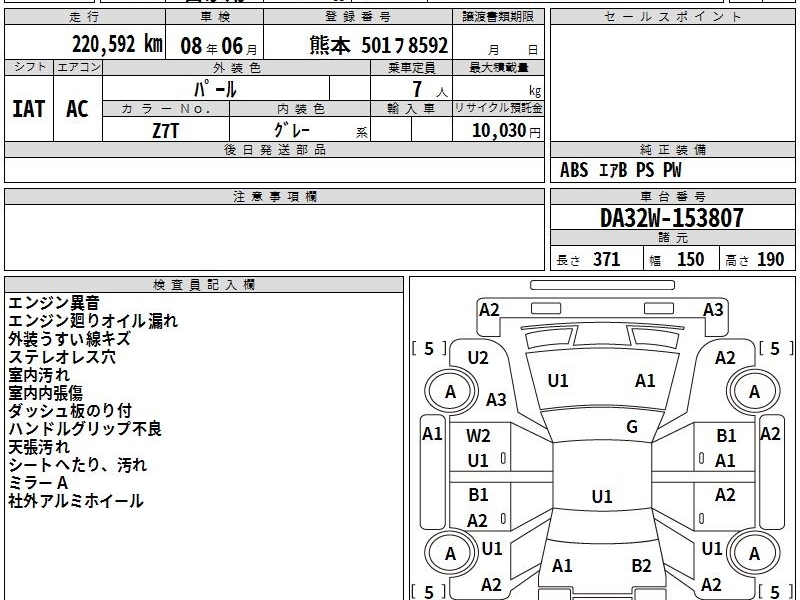Click the U2 mark on the left front fender
This screenshot has width=800, height=600.
click(x=478, y=358)
